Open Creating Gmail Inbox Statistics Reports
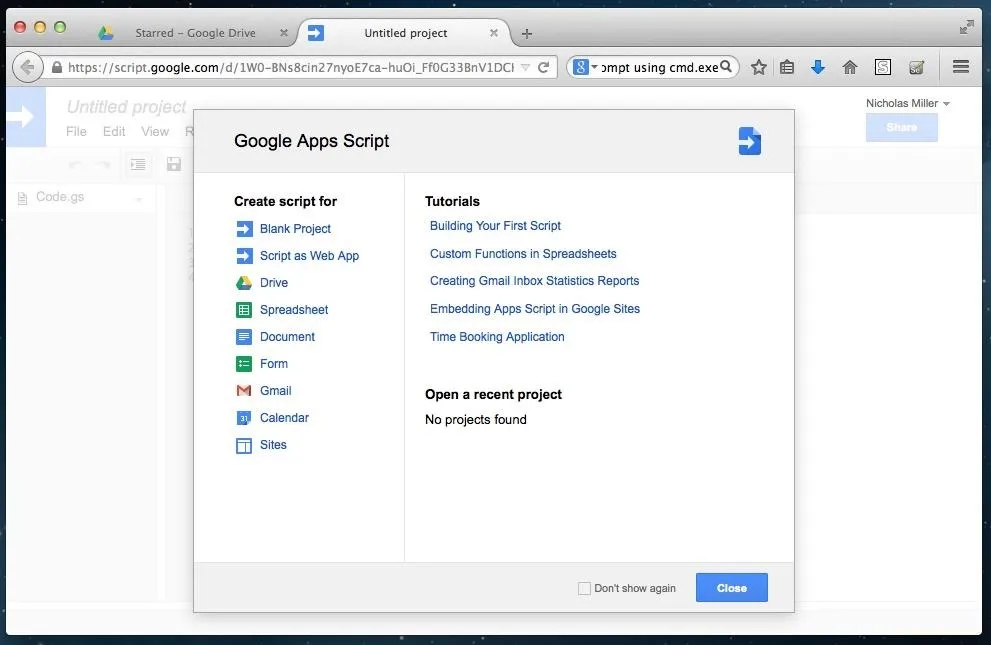 coord(535,280)
